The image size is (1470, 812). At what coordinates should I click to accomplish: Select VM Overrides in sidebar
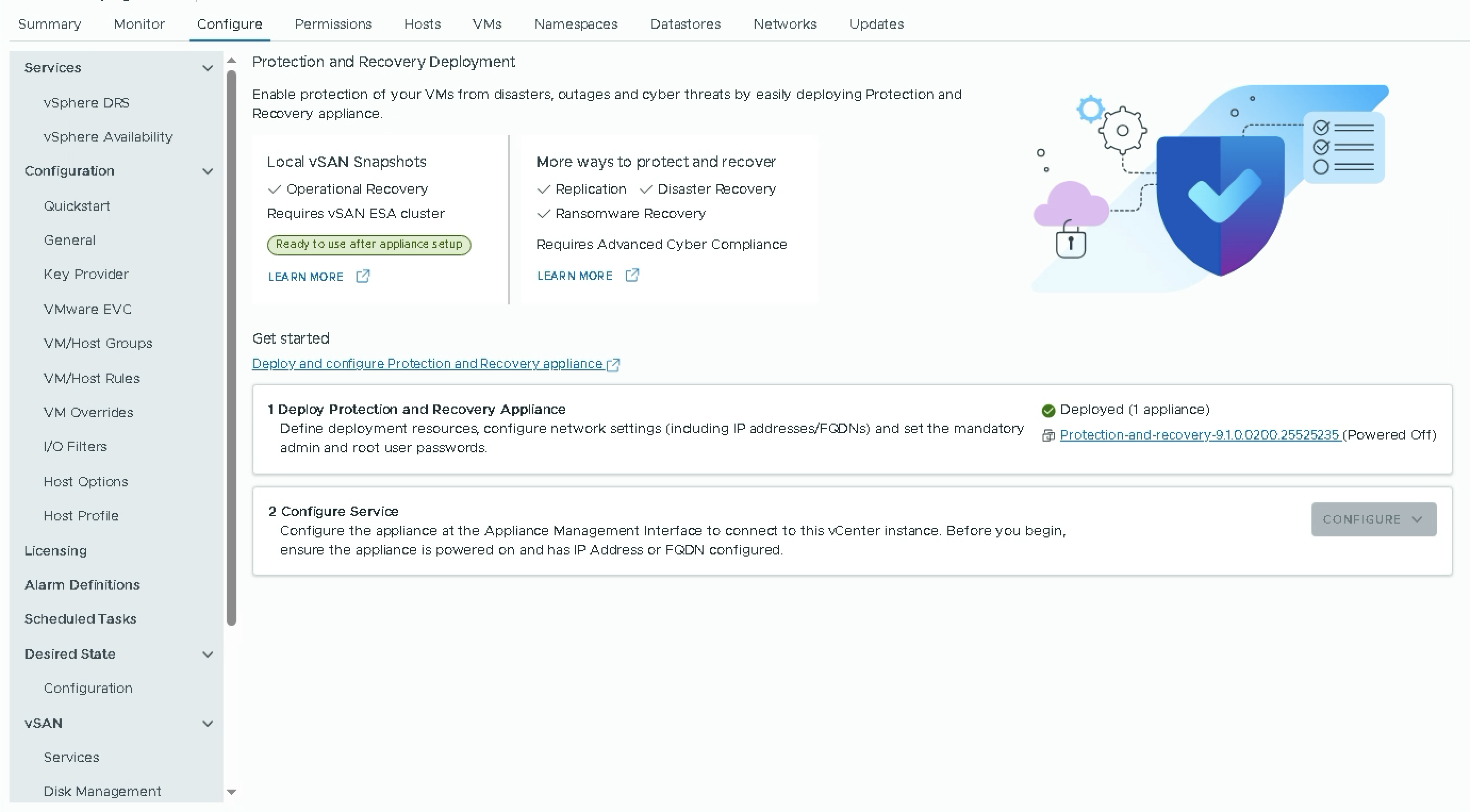tap(88, 412)
